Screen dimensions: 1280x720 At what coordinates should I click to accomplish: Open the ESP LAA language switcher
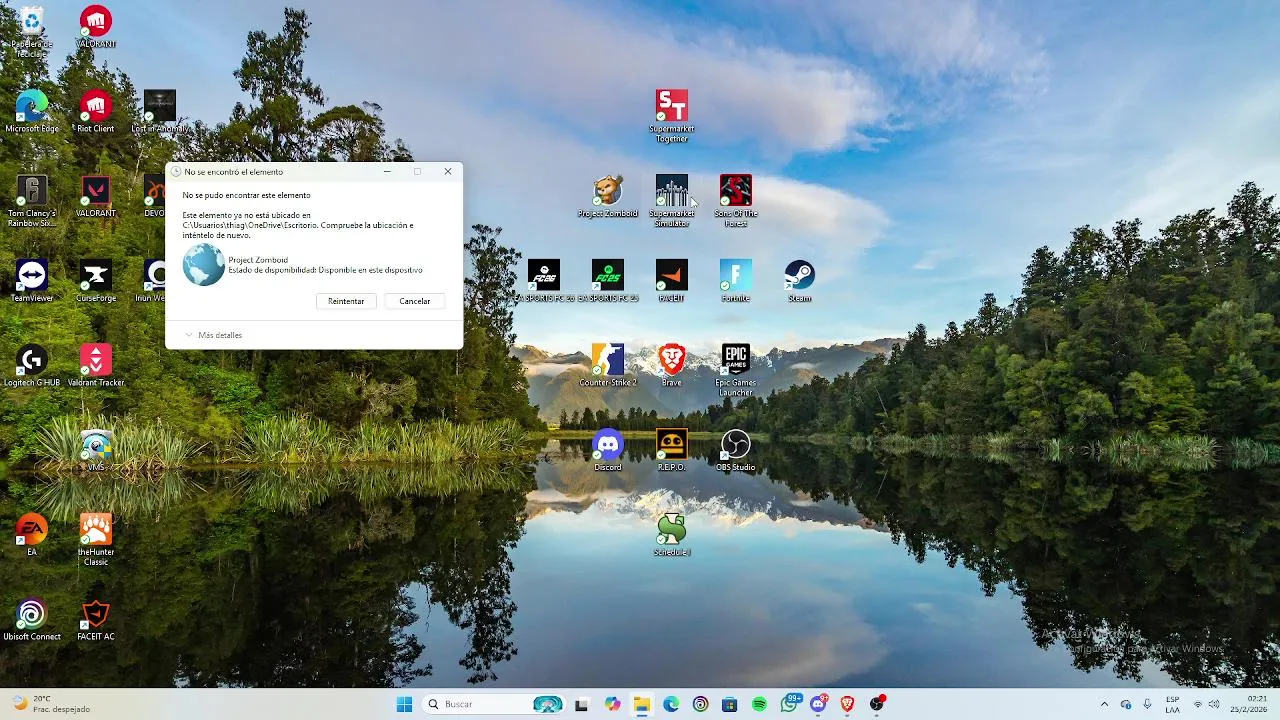click(x=1173, y=704)
